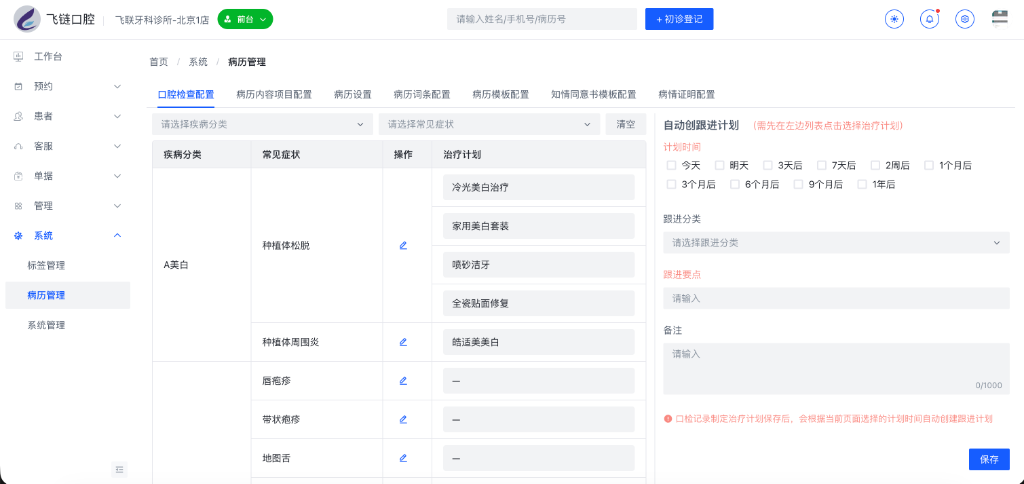This screenshot has width=1024, height=484.
Task: Check the 3个月后 checkbox
Action: (671, 184)
